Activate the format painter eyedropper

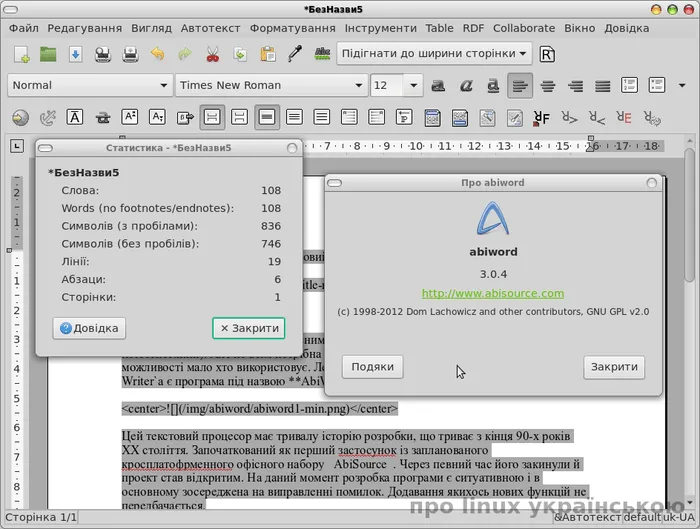click(295, 54)
